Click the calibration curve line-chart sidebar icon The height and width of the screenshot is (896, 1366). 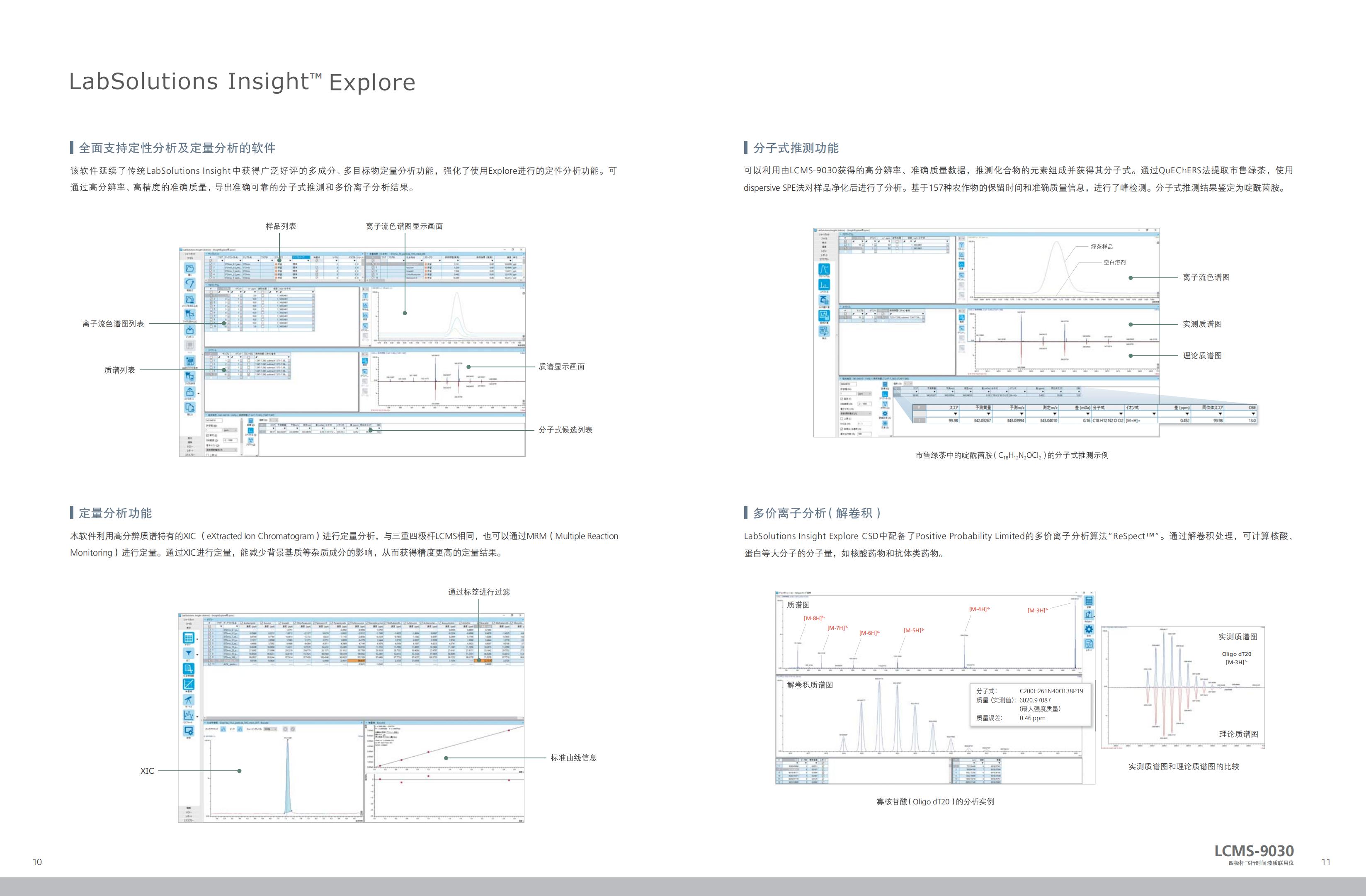[188, 684]
